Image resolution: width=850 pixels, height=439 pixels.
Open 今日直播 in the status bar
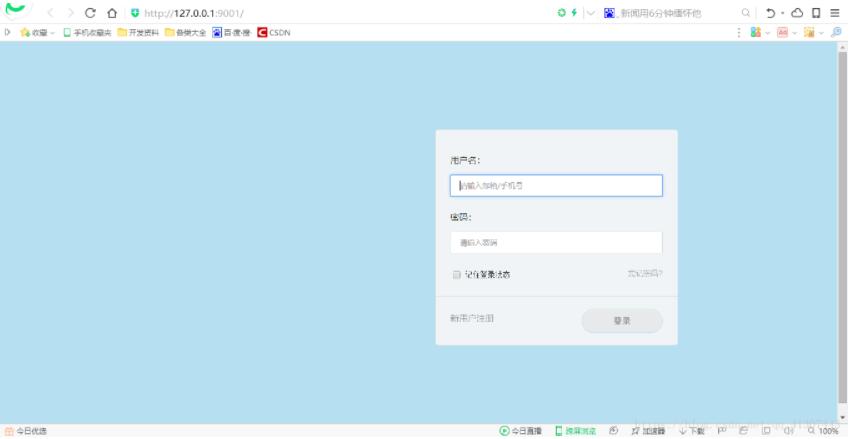coord(521,431)
